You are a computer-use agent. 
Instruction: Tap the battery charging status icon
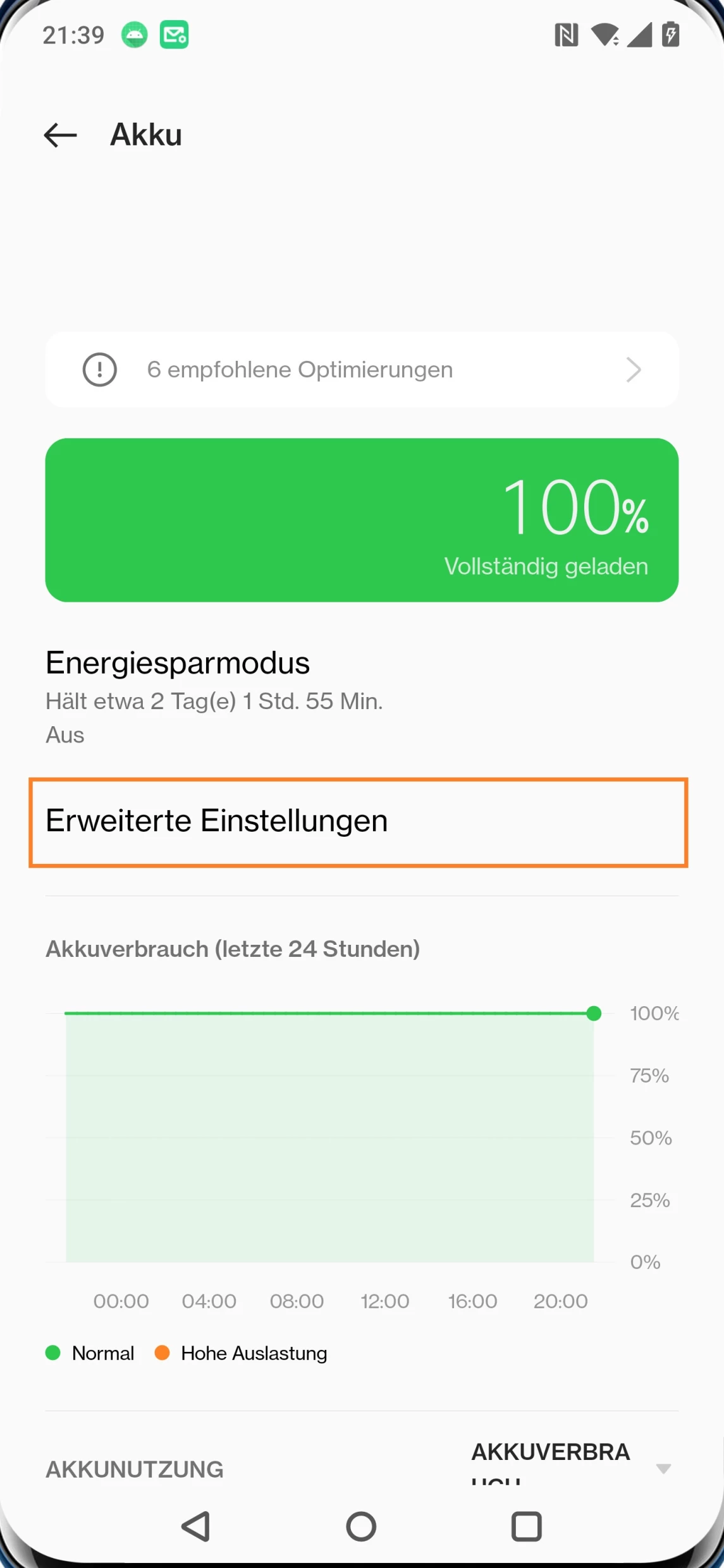click(x=670, y=35)
